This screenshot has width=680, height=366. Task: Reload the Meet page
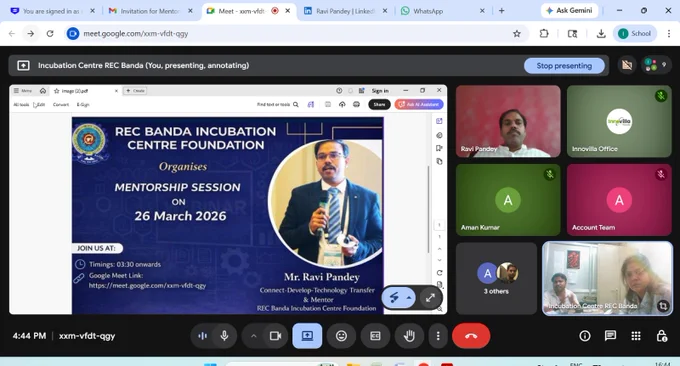pyautogui.click(x=50, y=33)
